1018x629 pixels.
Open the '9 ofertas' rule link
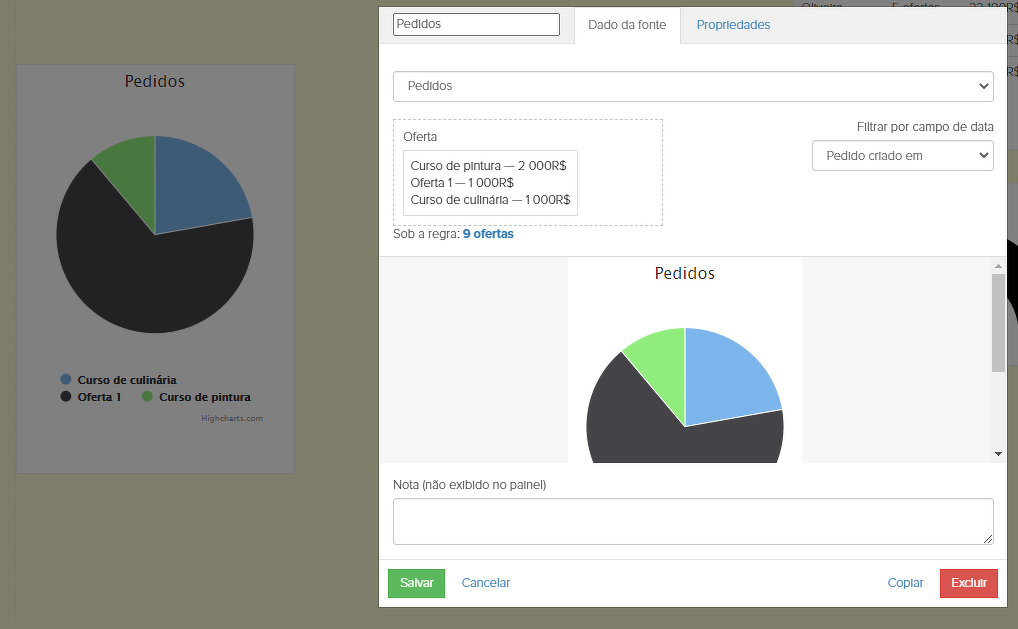(x=488, y=234)
